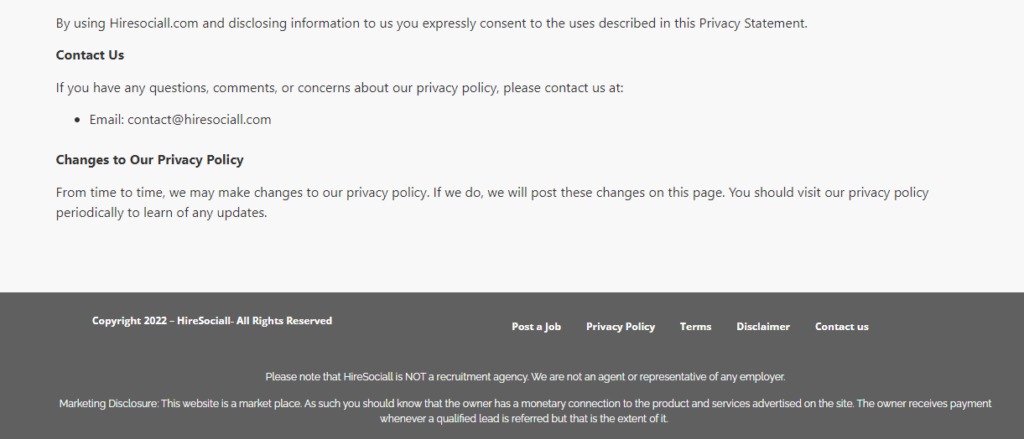Screen dimensions: 1024x439
Task: Click the "NOT a recruitment agency" notice
Action: [x=525, y=377]
